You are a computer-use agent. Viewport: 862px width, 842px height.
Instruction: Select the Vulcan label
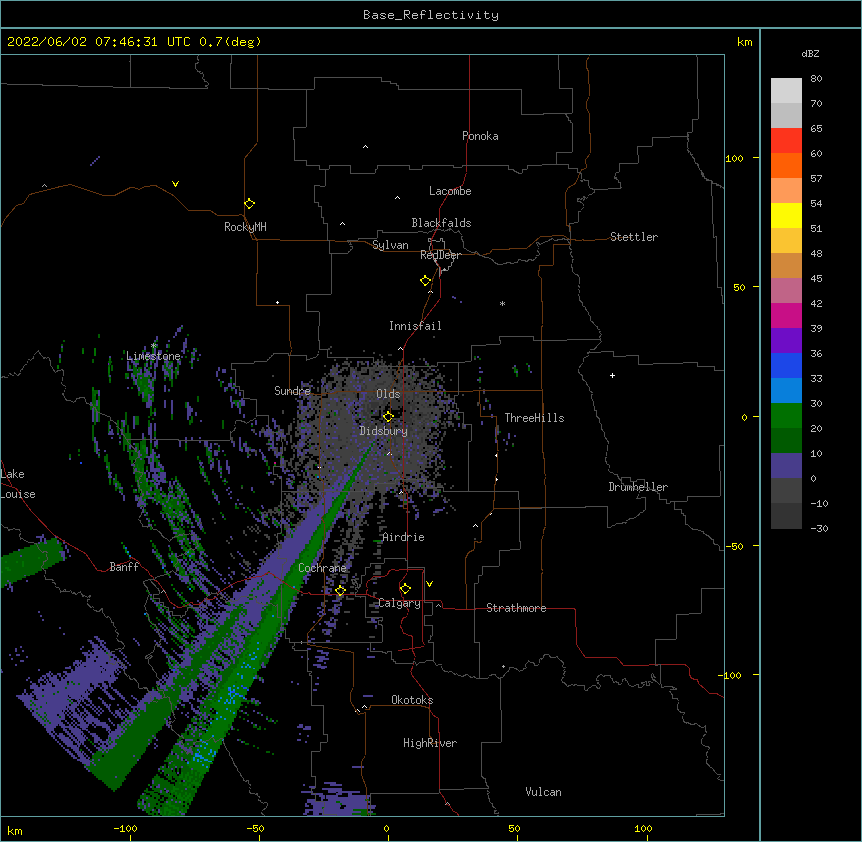543,792
